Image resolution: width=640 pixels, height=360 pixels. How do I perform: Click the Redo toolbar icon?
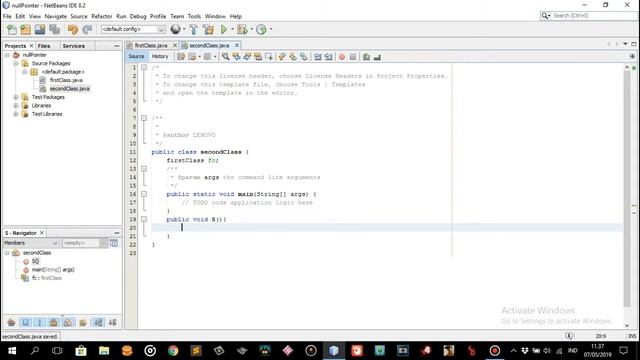coord(87,29)
